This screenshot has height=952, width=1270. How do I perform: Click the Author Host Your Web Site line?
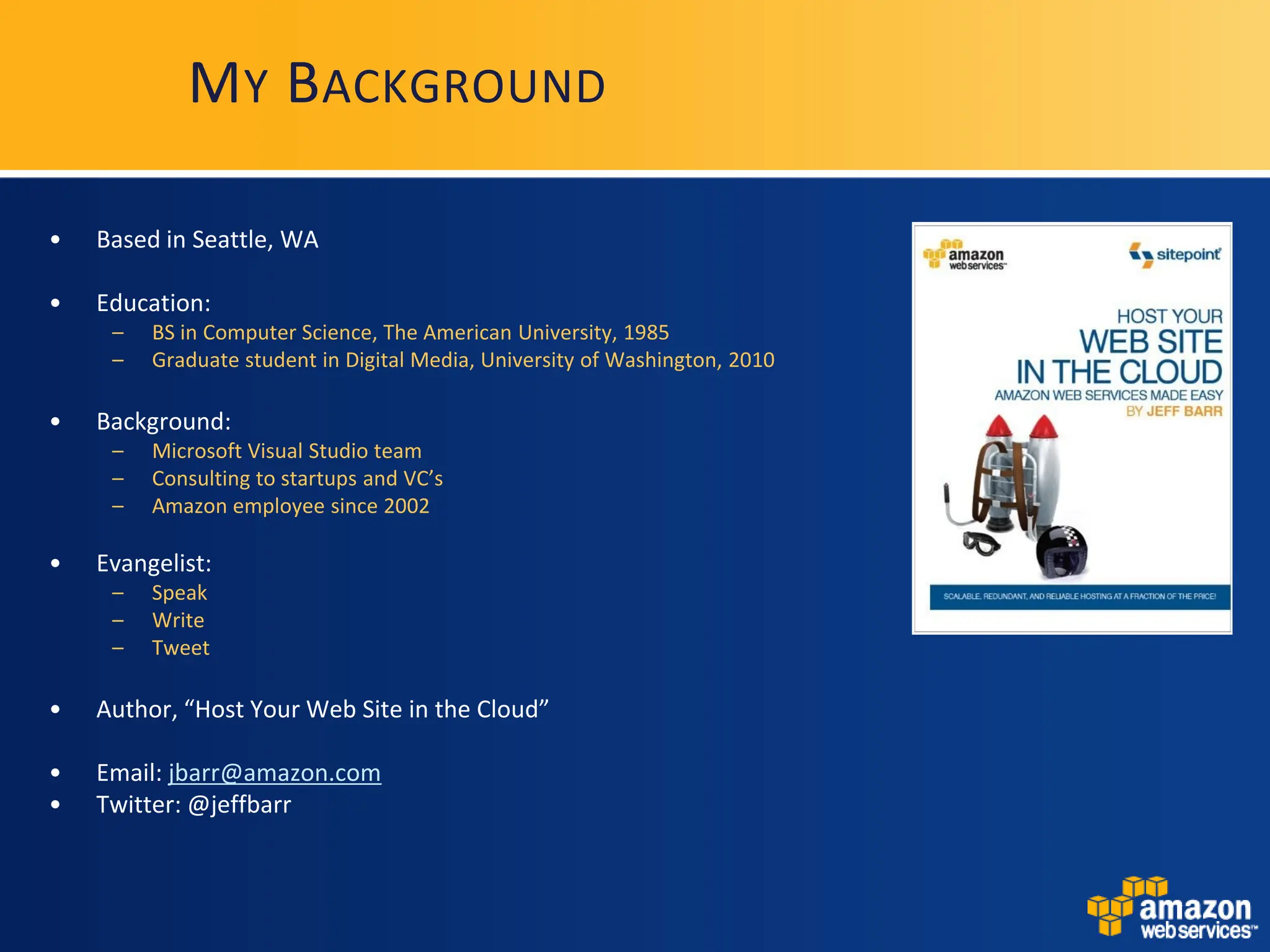pyautogui.click(x=322, y=710)
